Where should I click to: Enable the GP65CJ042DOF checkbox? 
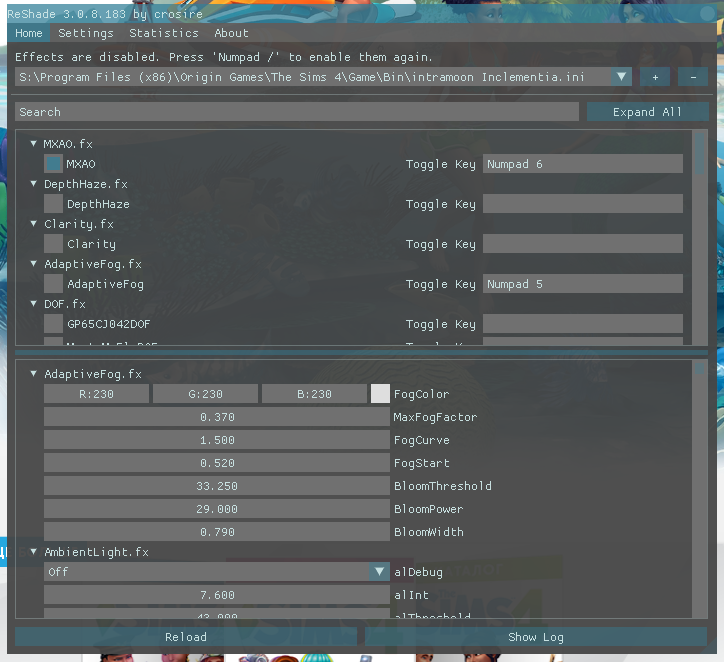(54, 324)
